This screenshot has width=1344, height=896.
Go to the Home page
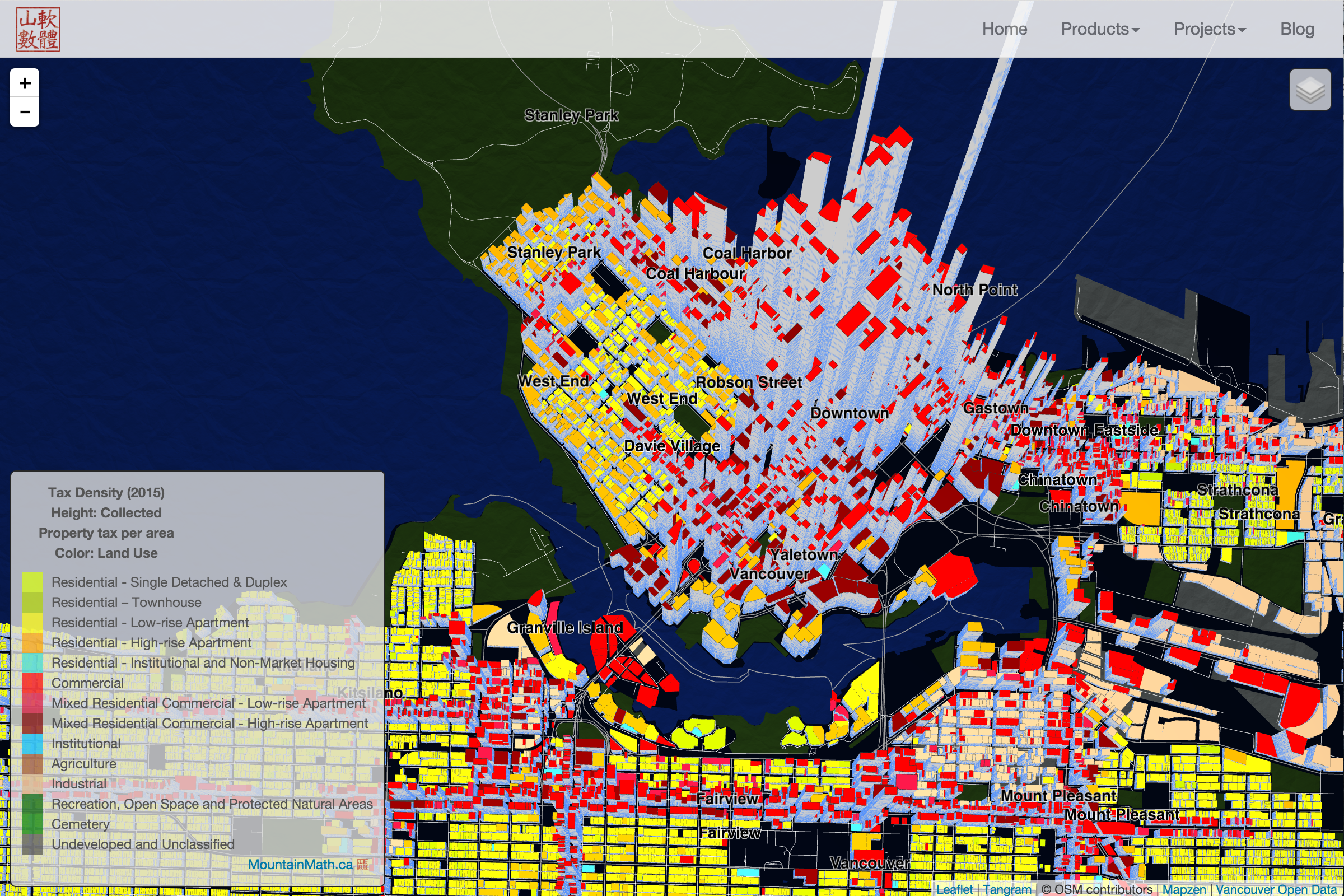click(x=1004, y=29)
